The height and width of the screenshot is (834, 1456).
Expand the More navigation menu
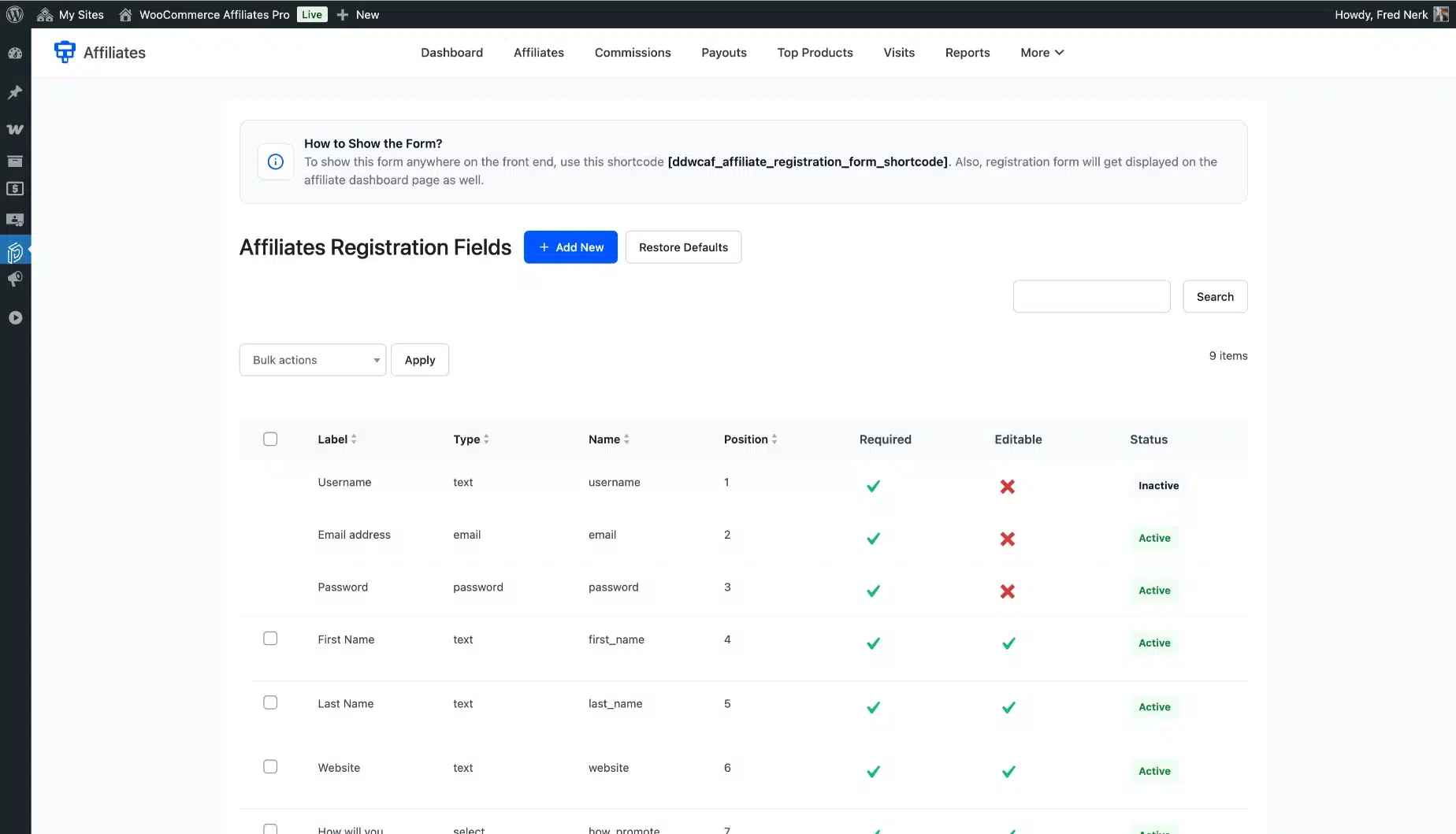1042,53
